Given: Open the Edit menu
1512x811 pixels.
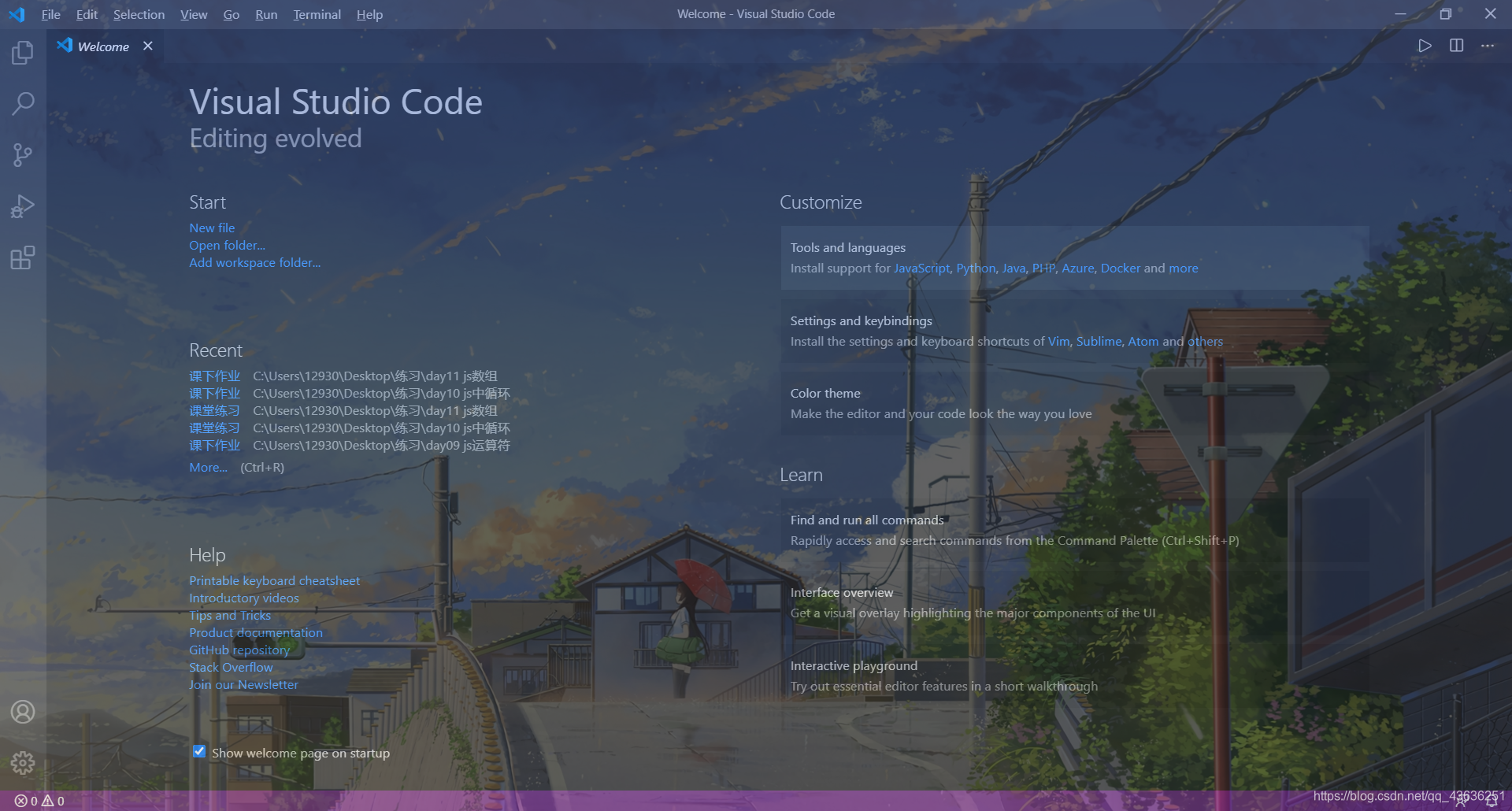Looking at the screenshot, I should (x=87, y=14).
